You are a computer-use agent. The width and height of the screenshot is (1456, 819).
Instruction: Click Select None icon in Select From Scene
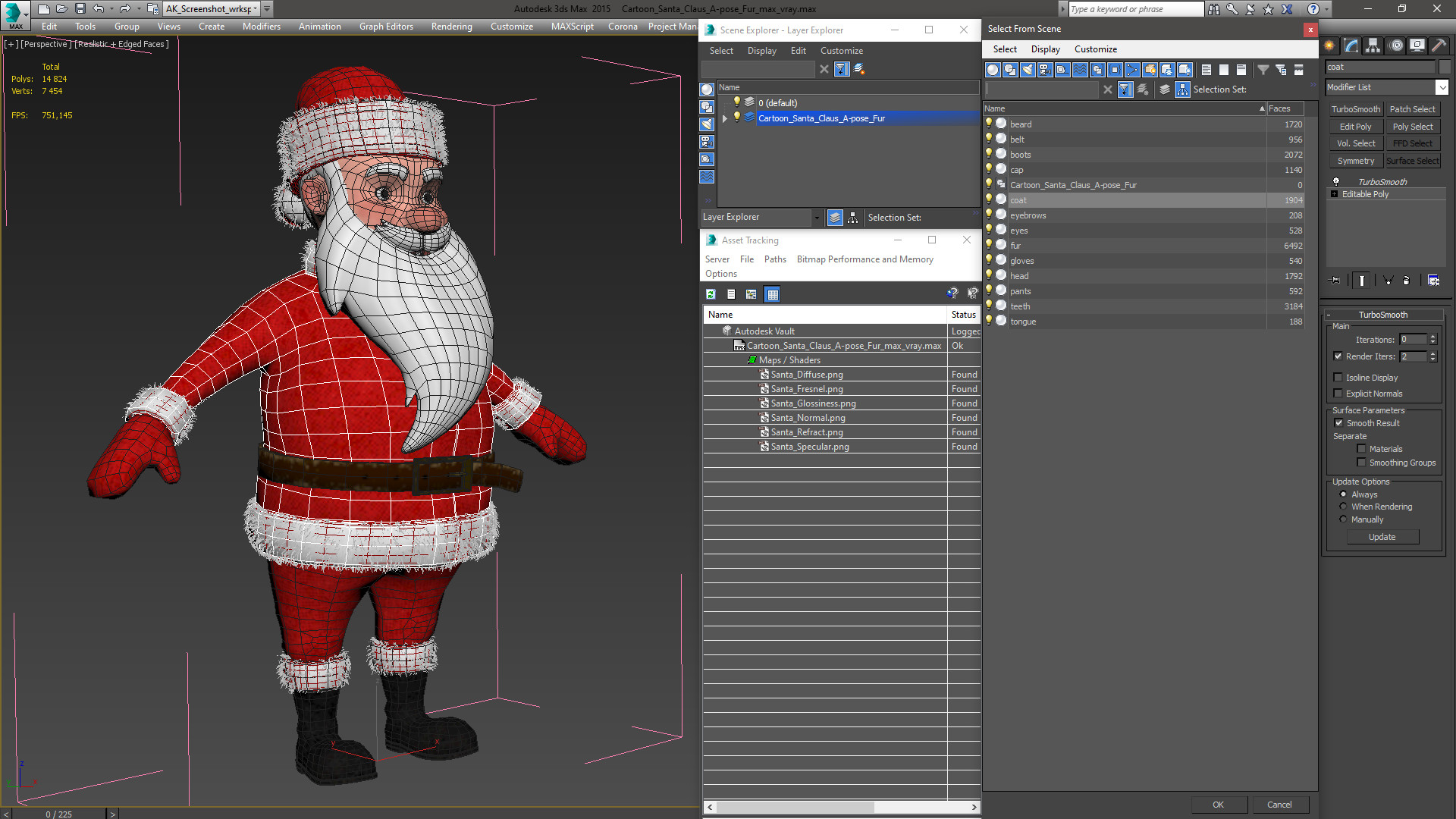tap(1223, 70)
